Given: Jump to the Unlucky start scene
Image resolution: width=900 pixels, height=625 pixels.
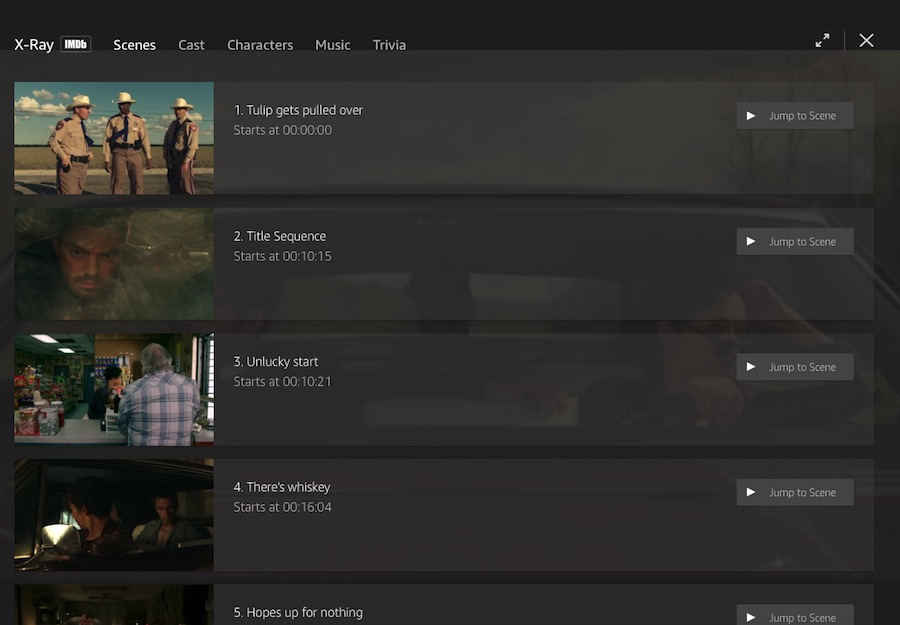Looking at the screenshot, I should pos(795,367).
